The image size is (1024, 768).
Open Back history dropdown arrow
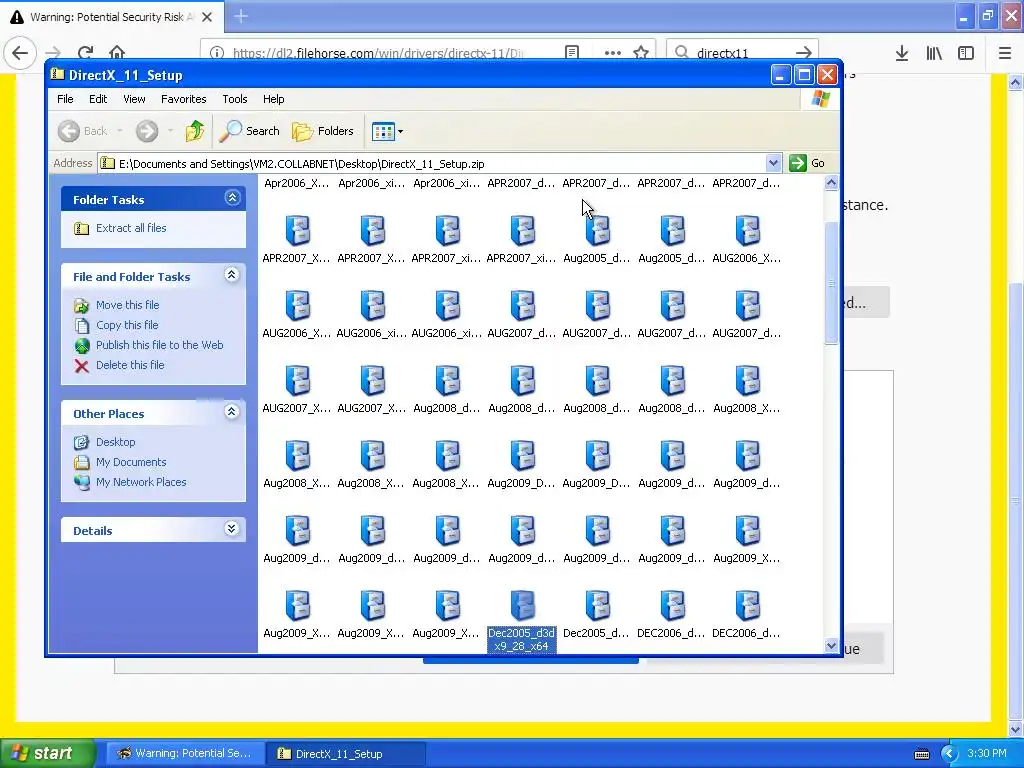(120, 131)
